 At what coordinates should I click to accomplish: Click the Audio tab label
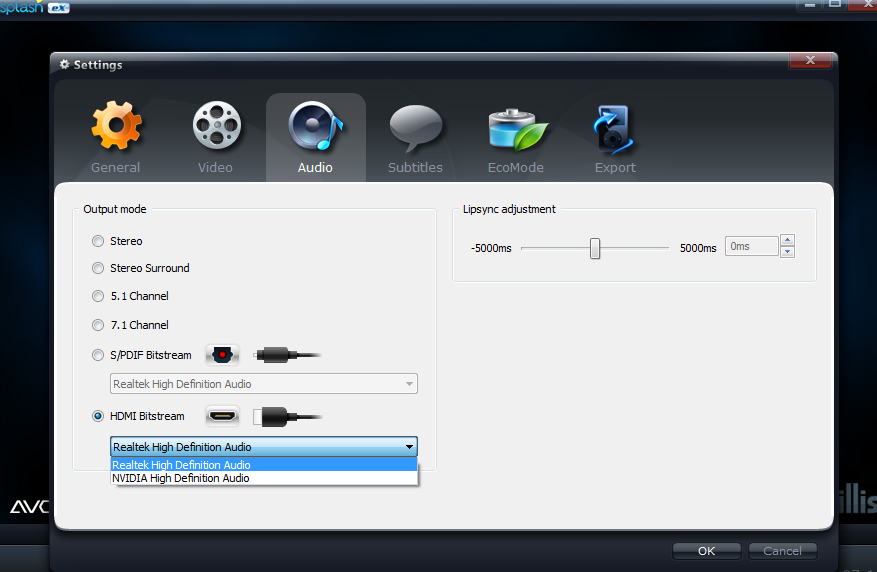pos(315,167)
